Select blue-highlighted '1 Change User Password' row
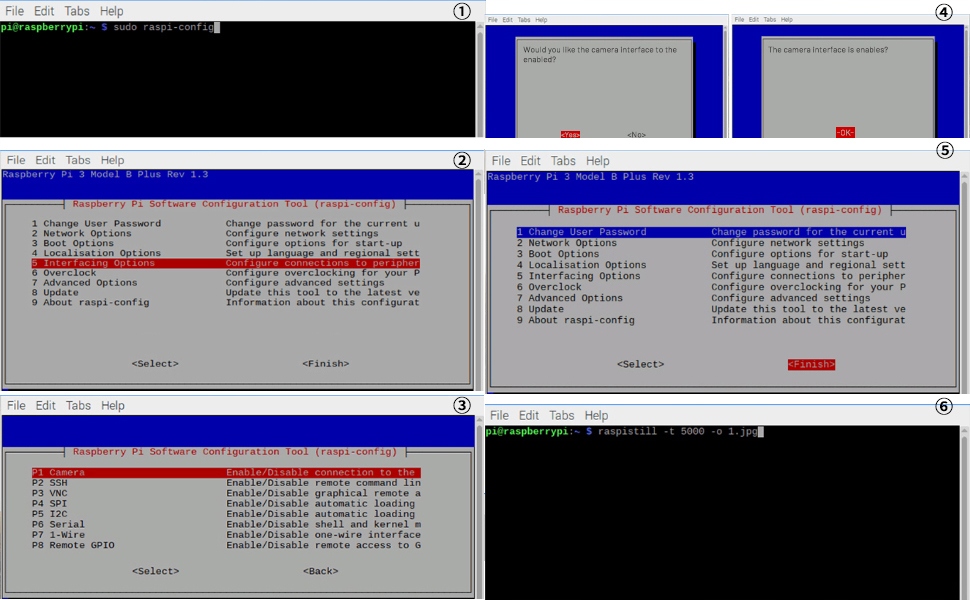 (711, 232)
